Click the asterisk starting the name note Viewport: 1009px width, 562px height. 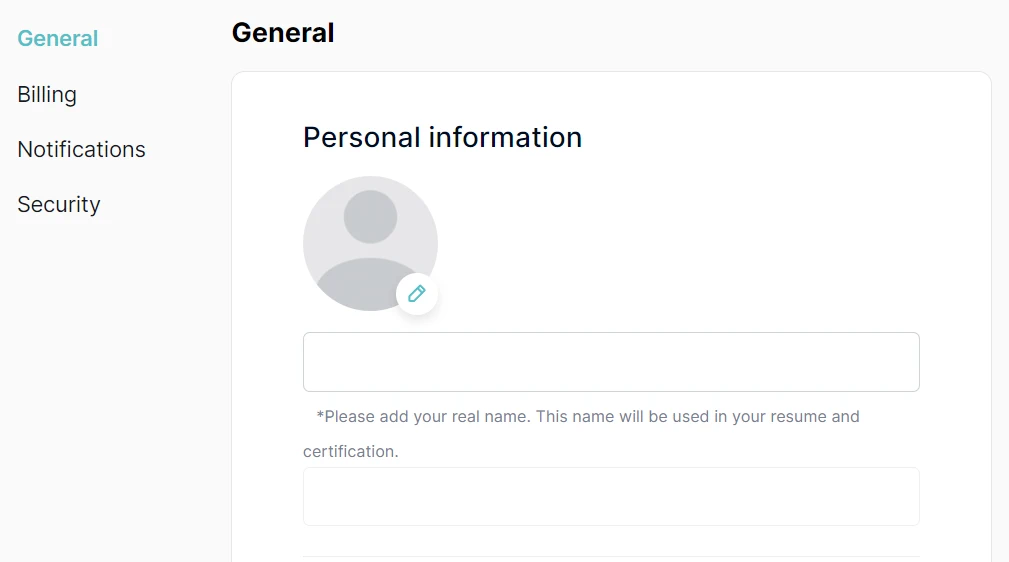click(x=320, y=417)
